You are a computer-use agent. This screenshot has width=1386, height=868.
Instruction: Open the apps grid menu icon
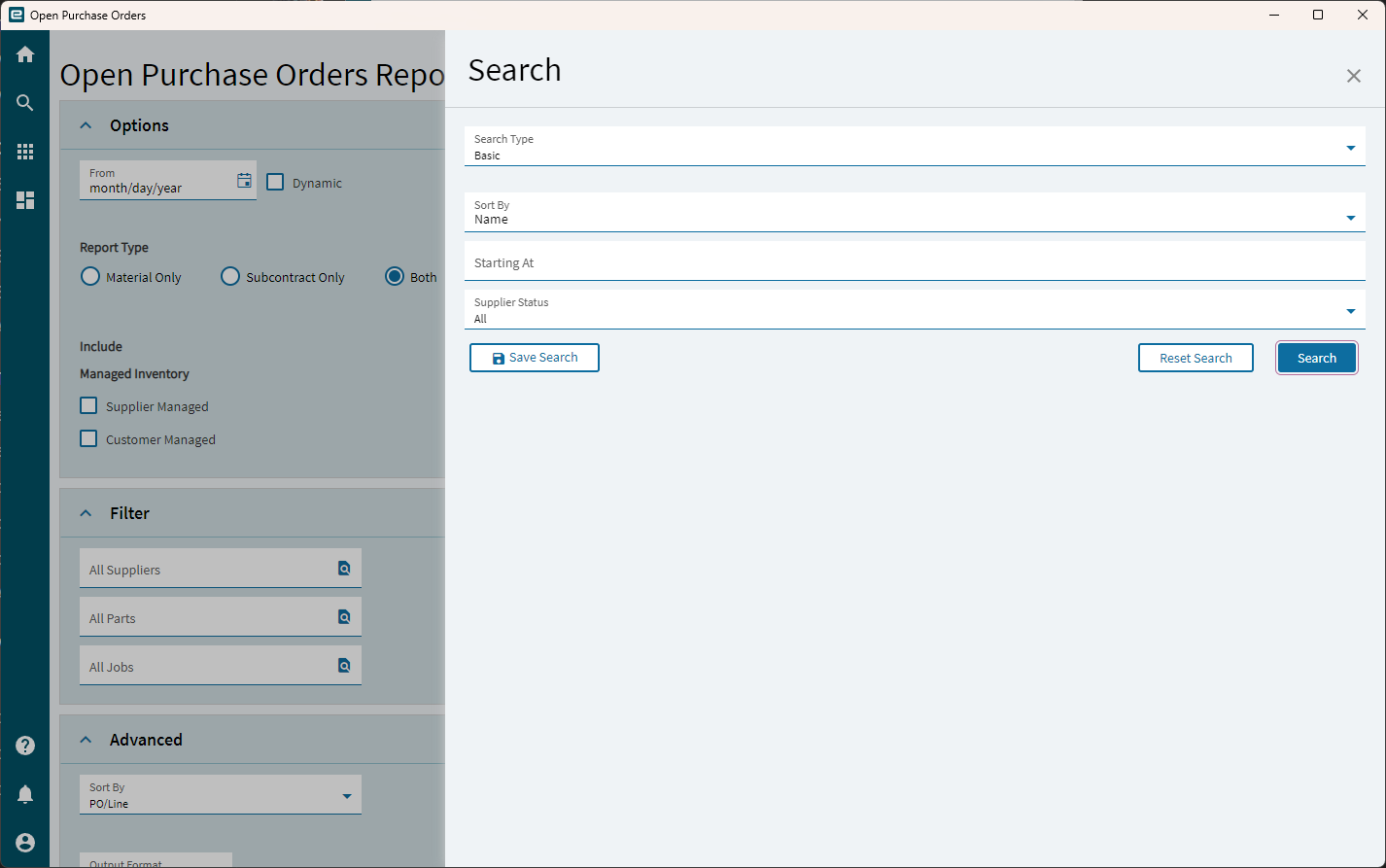25,152
